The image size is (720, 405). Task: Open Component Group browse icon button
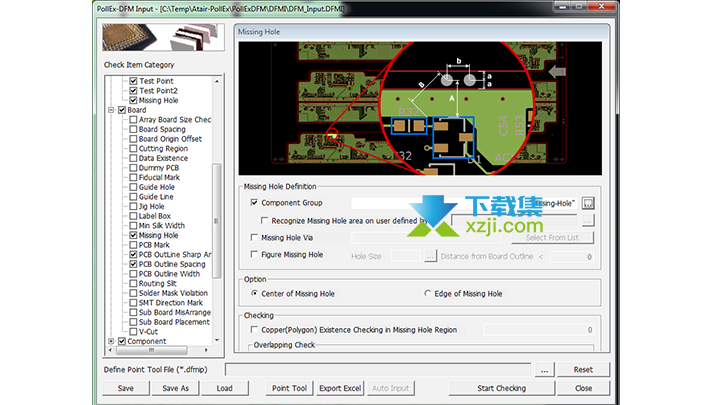[x=588, y=203]
